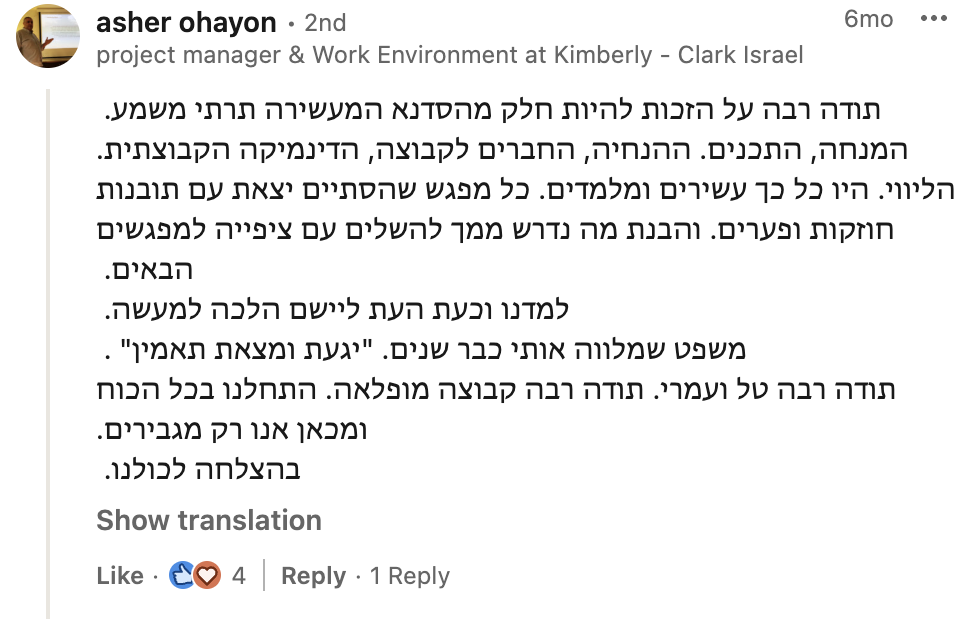Open the three-dot comment options menu
This screenshot has width=966, height=619.
pos(932,19)
